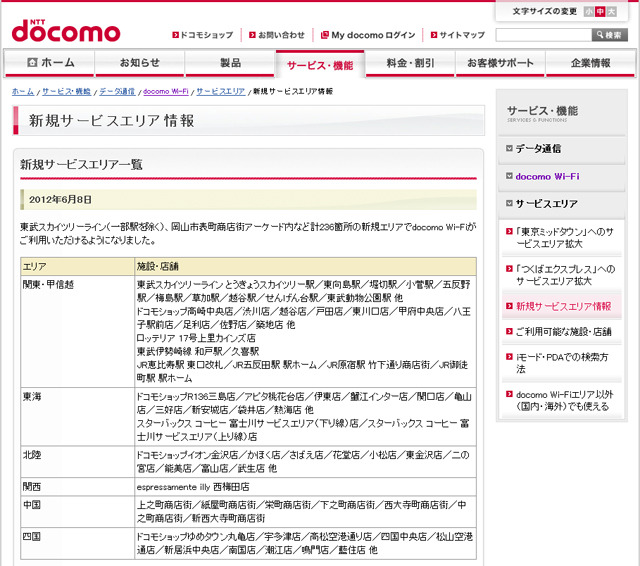This screenshot has width=640, height=566.
Task: Click arrow icon beside 東京ミッドタウン sidebar link
Action: click(509, 231)
